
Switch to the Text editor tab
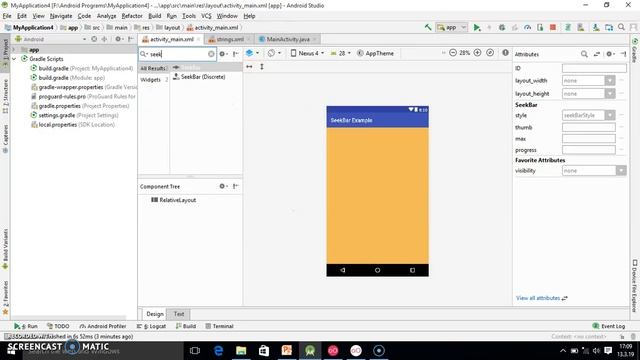[179, 314]
